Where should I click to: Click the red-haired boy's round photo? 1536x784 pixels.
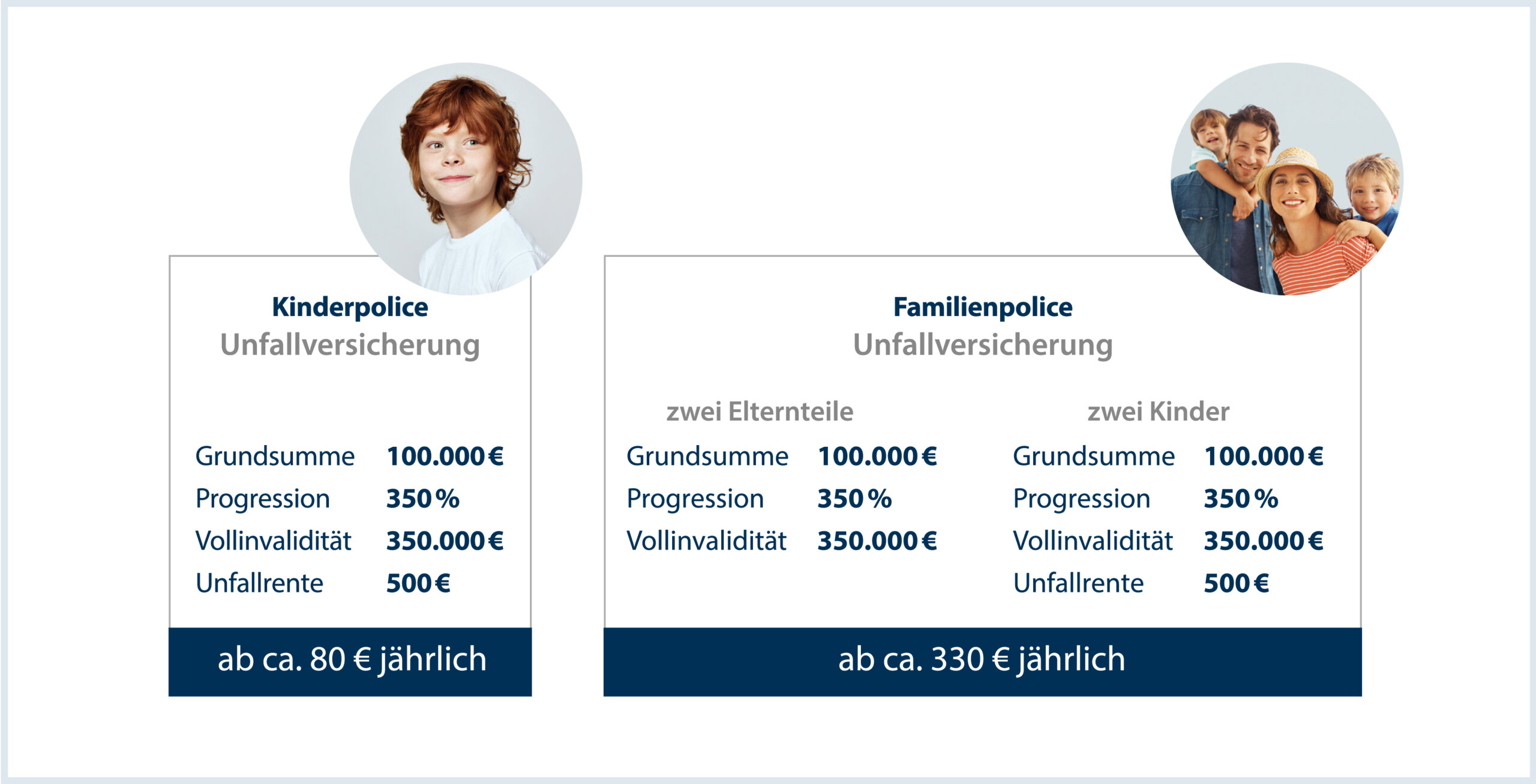pyautogui.click(x=466, y=179)
